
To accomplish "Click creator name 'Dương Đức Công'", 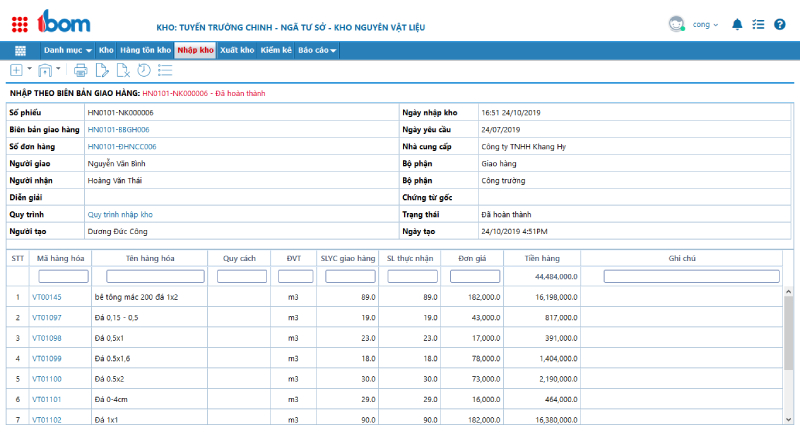I will coord(117,231).
